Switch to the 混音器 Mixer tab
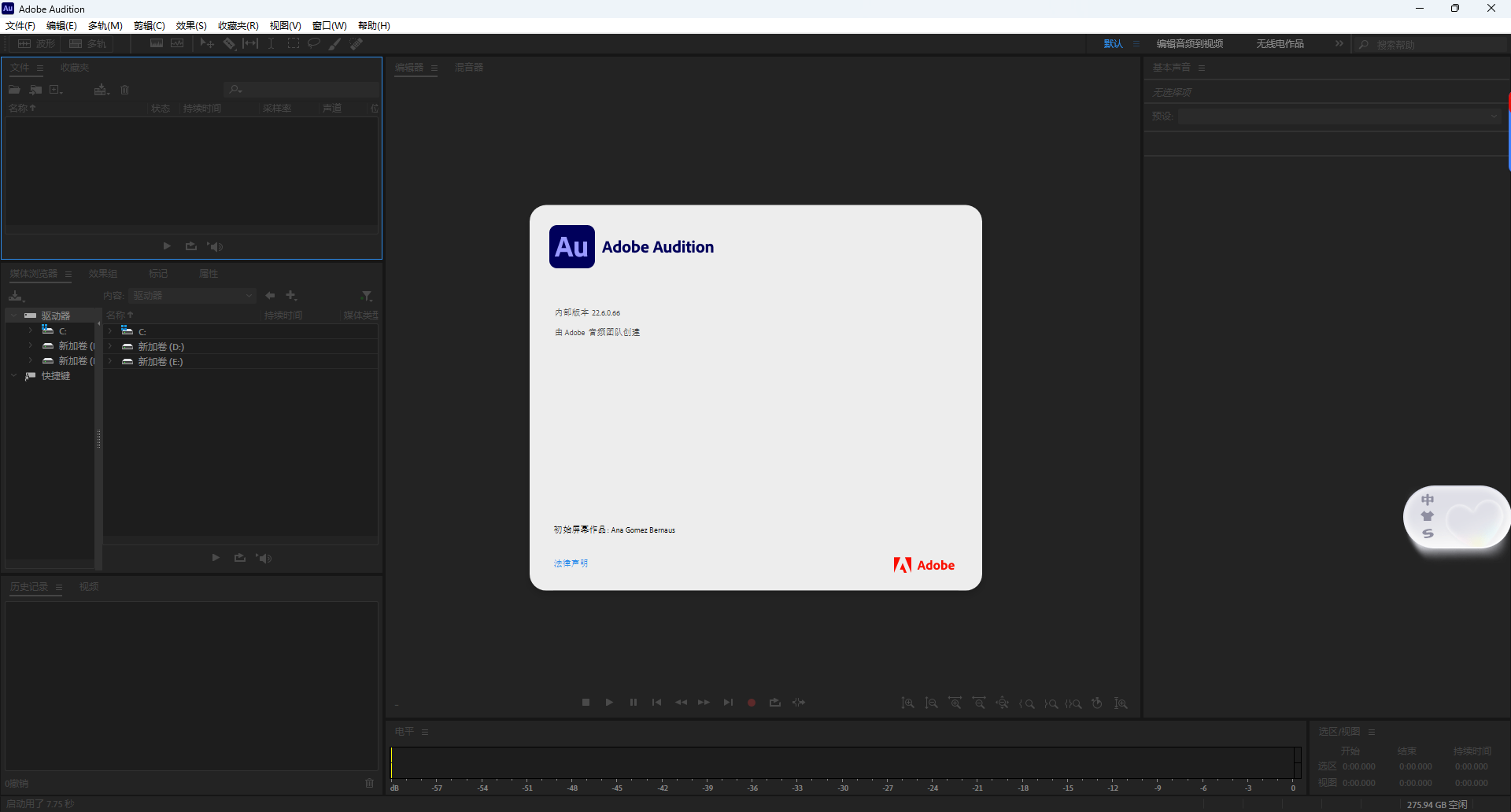Viewport: 1511px width, 812px height. (468, 68)
